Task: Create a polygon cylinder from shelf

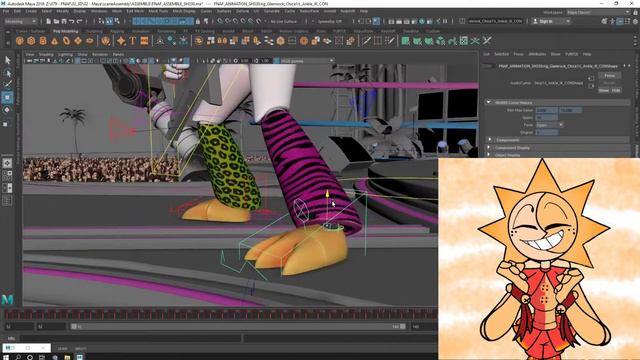Action: [x=43, y=41]
